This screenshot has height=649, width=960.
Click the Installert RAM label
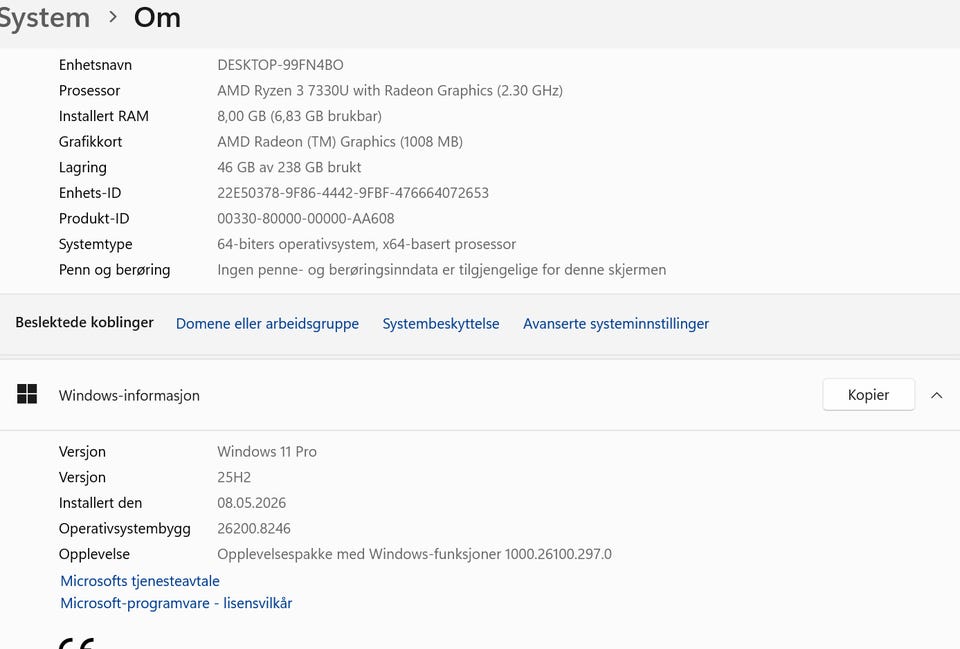[x=103, y=116]
